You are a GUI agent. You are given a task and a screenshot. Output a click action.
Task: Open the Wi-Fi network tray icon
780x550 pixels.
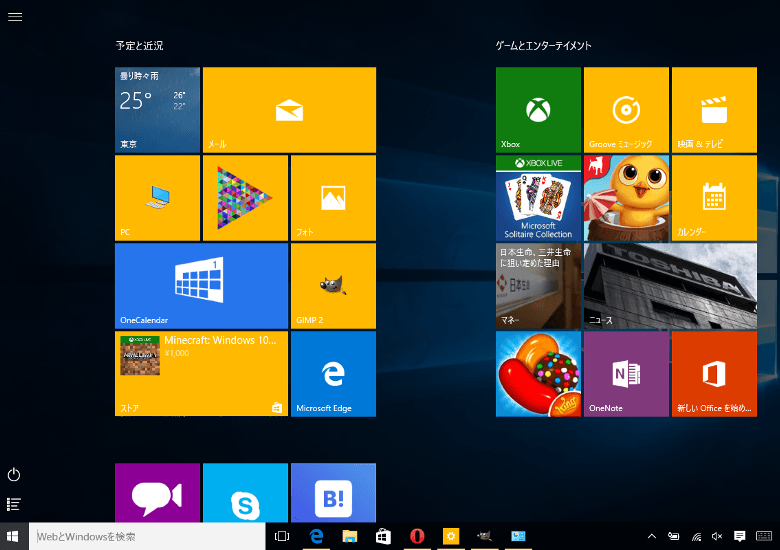click(x=696, y=536)
